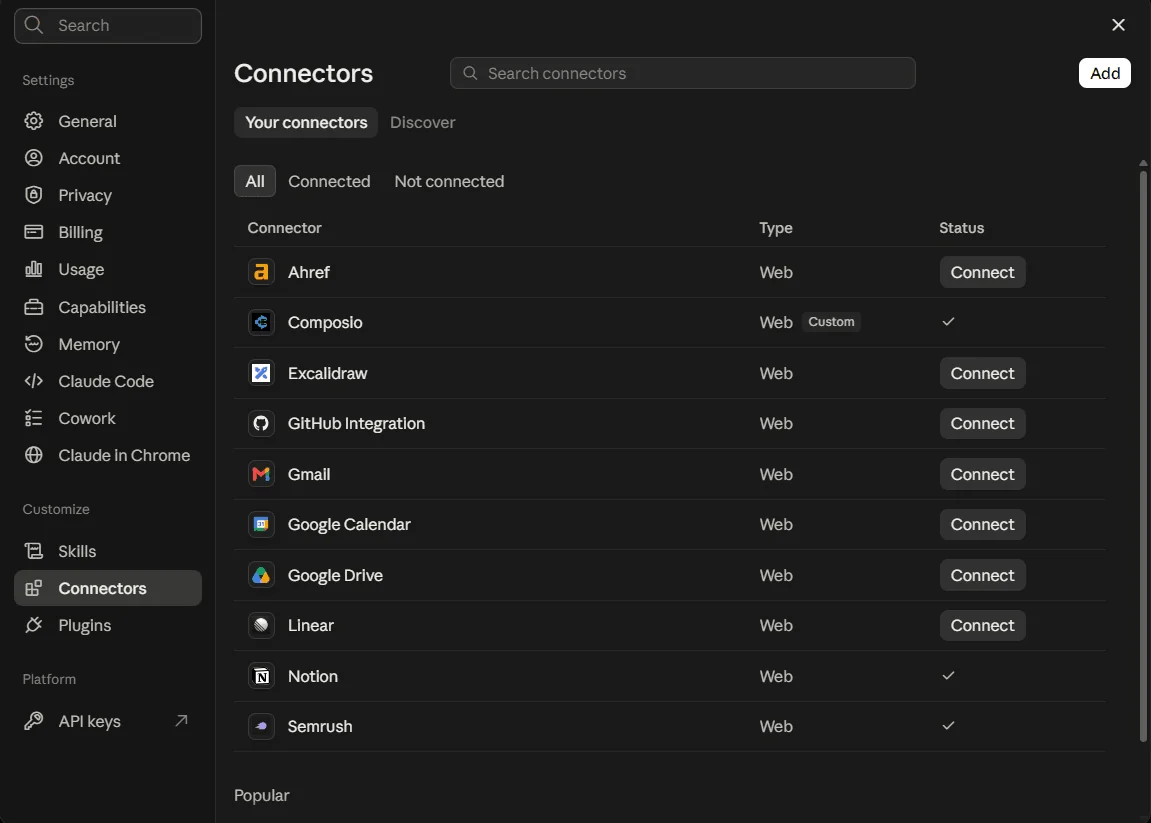The image size is (1151, 823).
Task: Click the Memory icon in sidebar
Action: click(34, 344)
